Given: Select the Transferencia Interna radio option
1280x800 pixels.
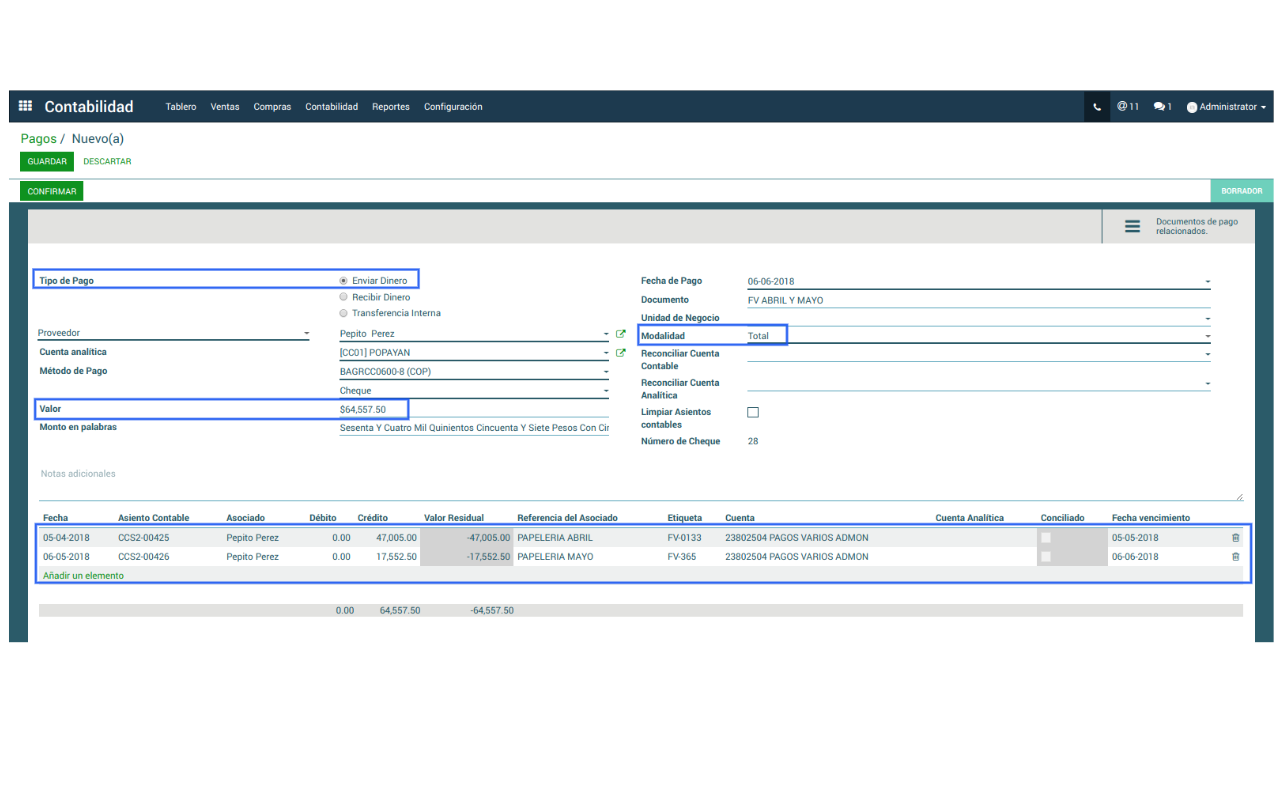Looking at the screenshot, I should [x=344, y=313].
